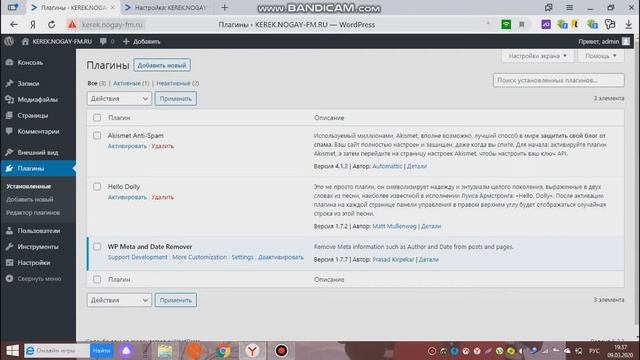This screenshot has height=360, width=640.
Task: Open Yandex Browser from the taskbar
Action: pos(252,351)
